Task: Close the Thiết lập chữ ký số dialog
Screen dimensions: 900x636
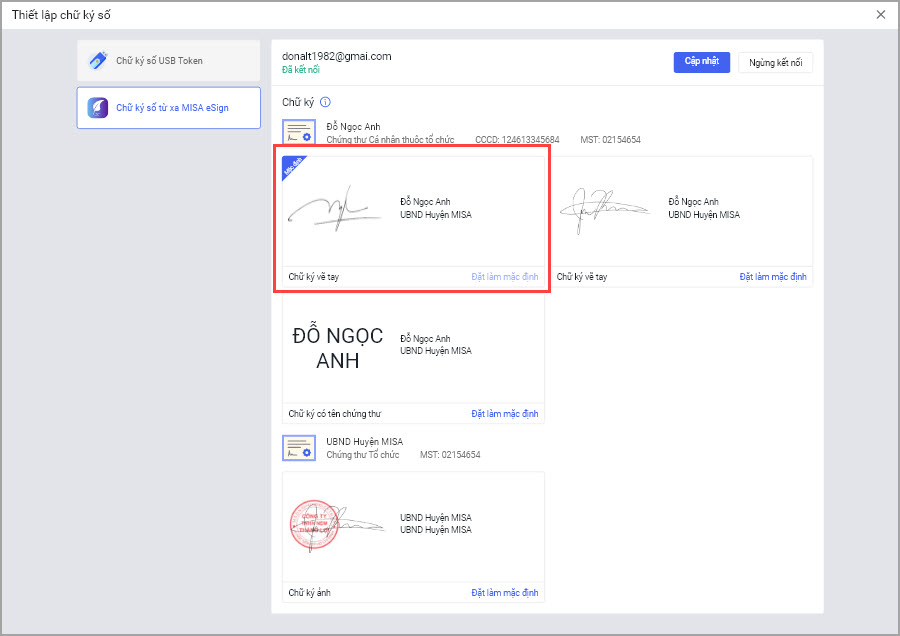Action: (x=881, y=14)
